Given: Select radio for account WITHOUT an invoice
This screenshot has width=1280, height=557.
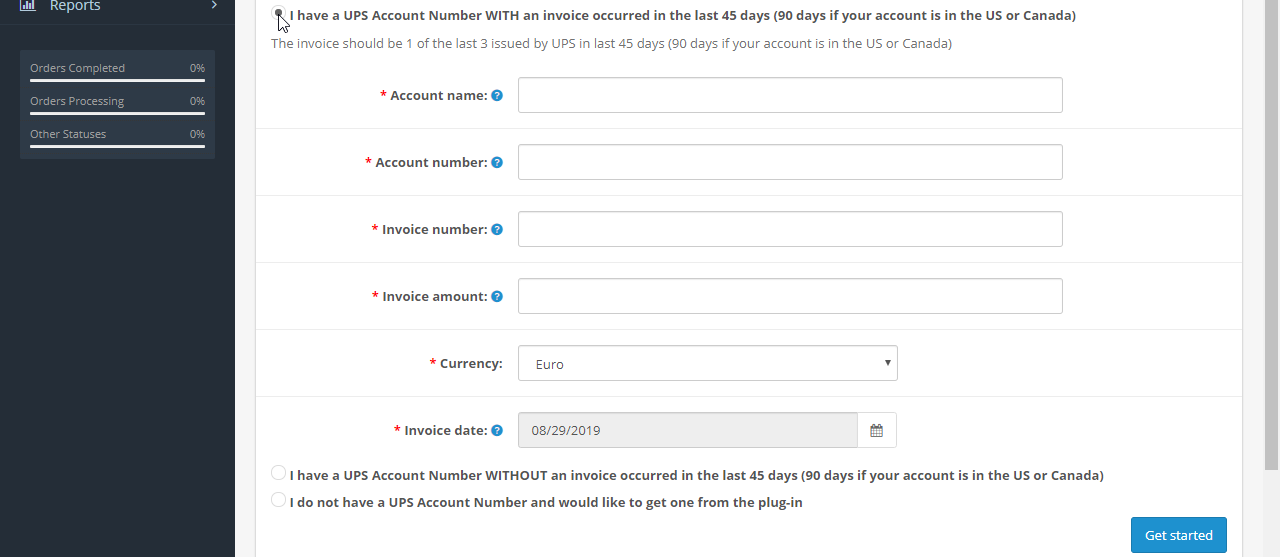Looking at the screenshot, I should coord(278,473).
